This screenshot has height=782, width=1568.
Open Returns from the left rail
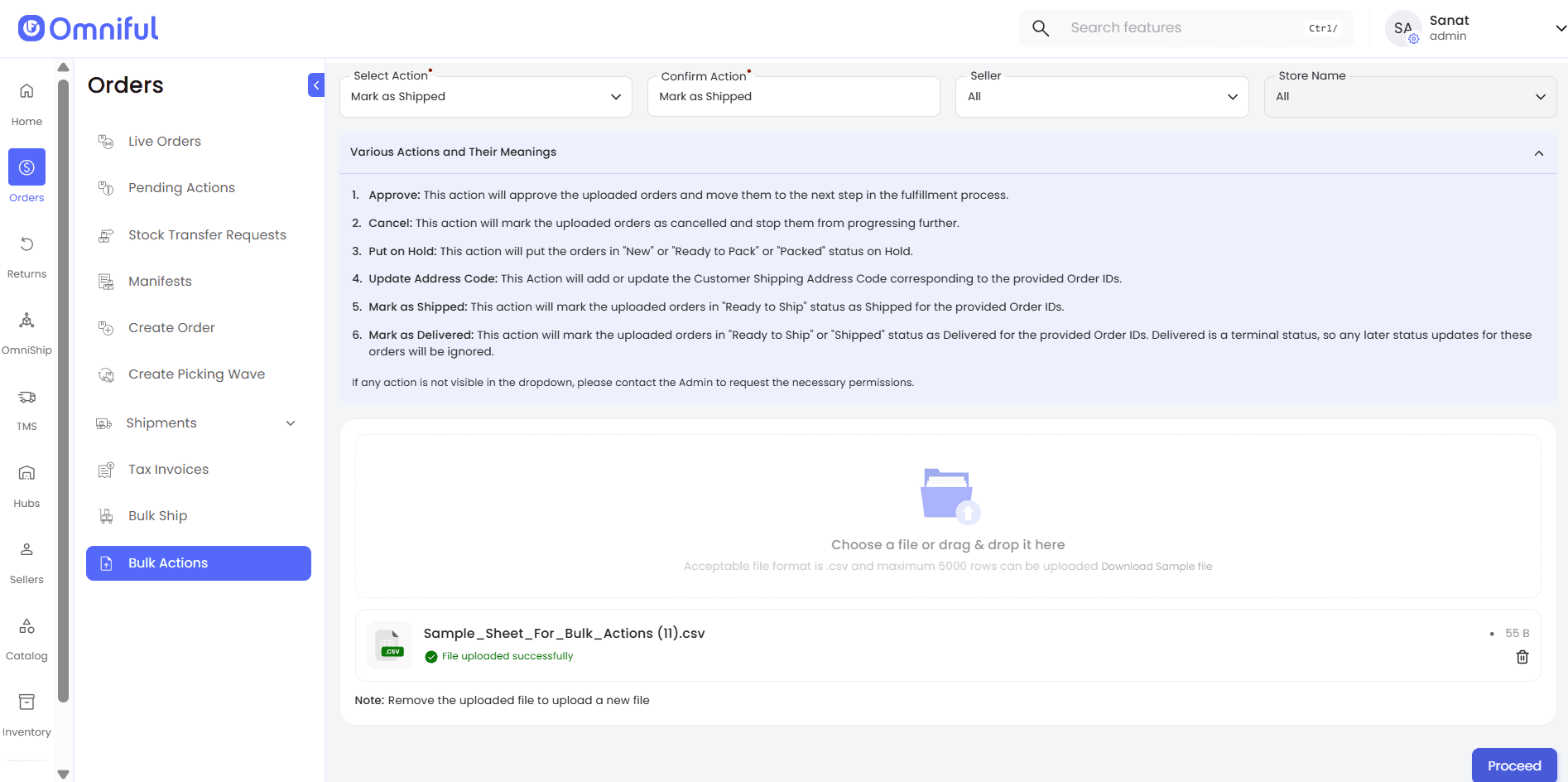point(26,244)
